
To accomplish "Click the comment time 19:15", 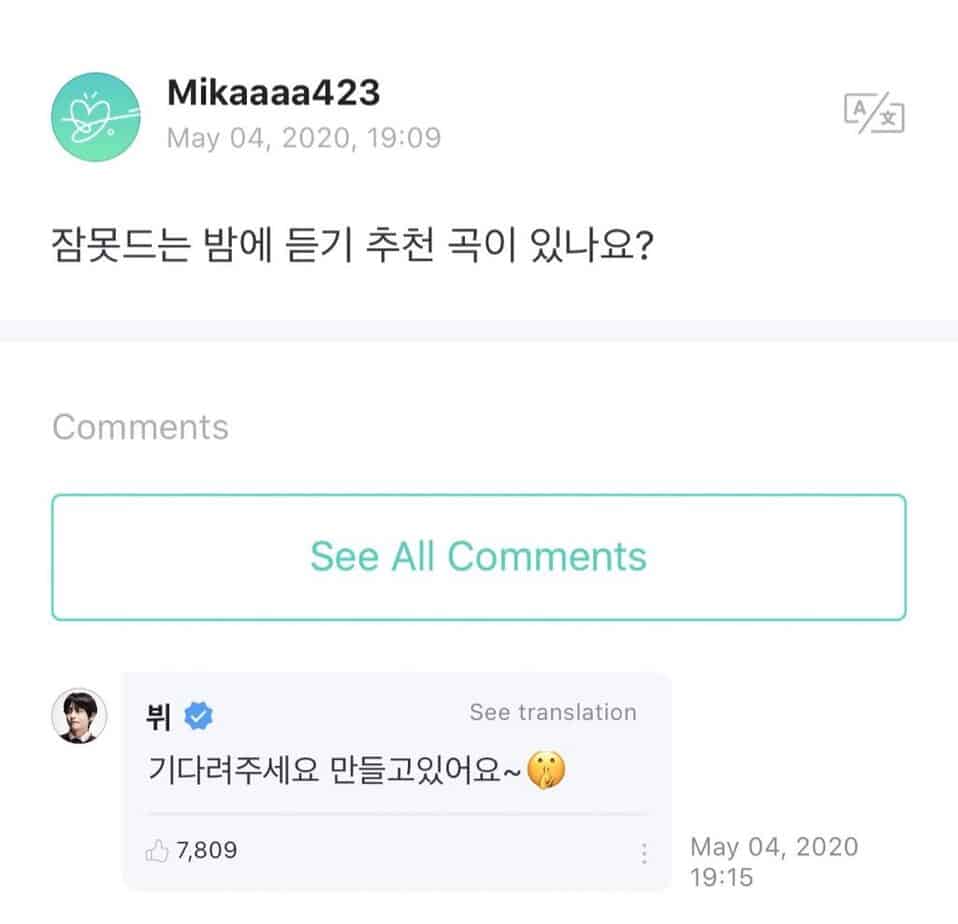I will [720, 878].
